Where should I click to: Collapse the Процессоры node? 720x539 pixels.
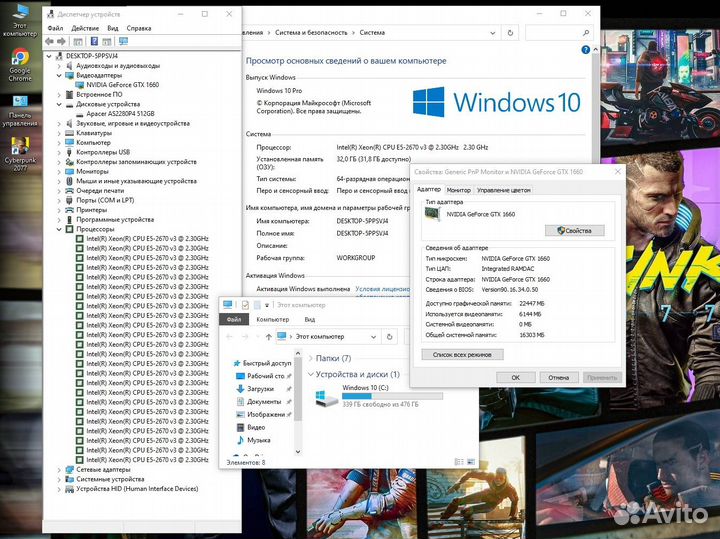tap(59, 229)
